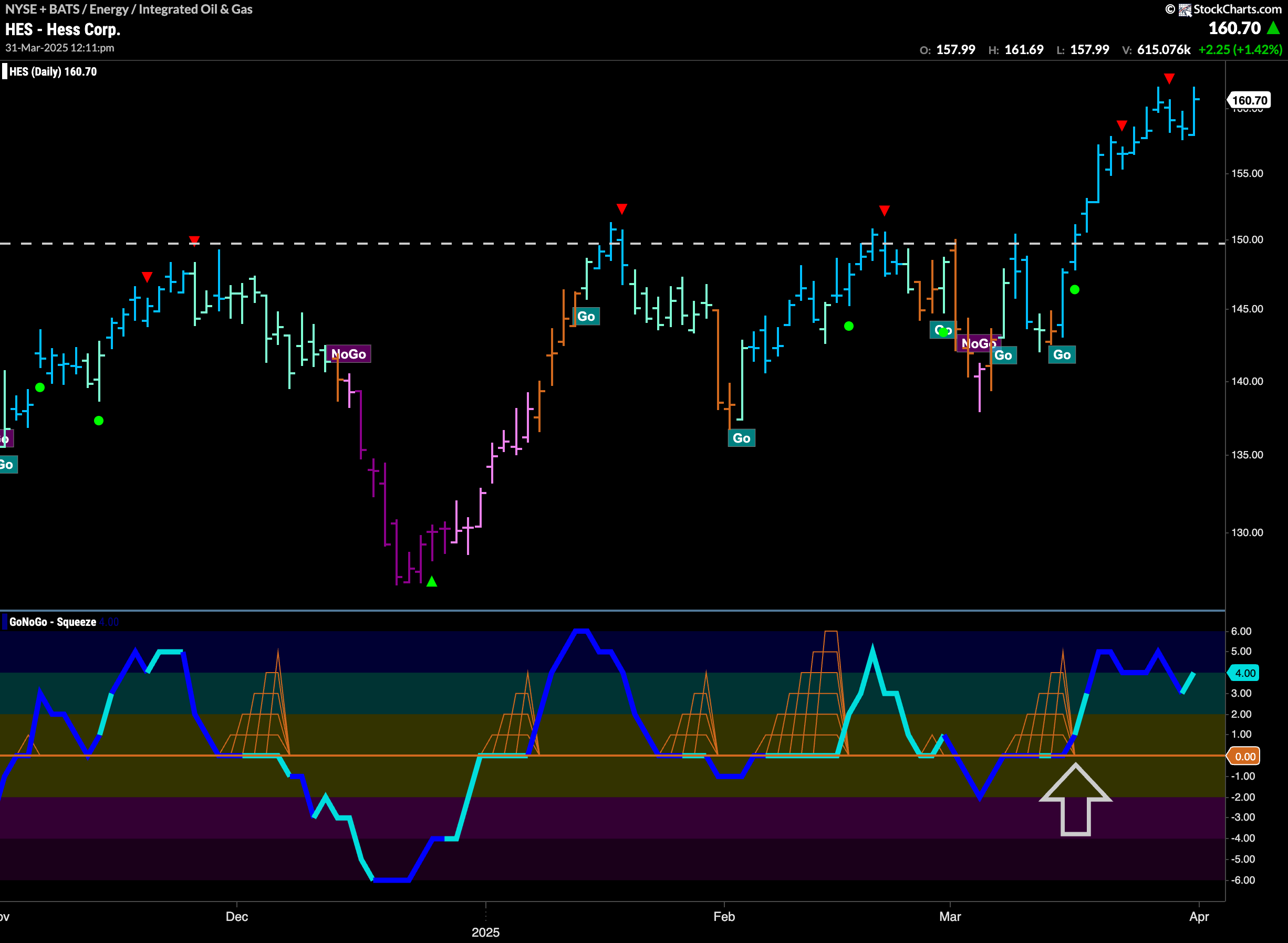This screenshot has width=1288, height=943.
Task: Click the Apr date axis label
Action: 1199,917
